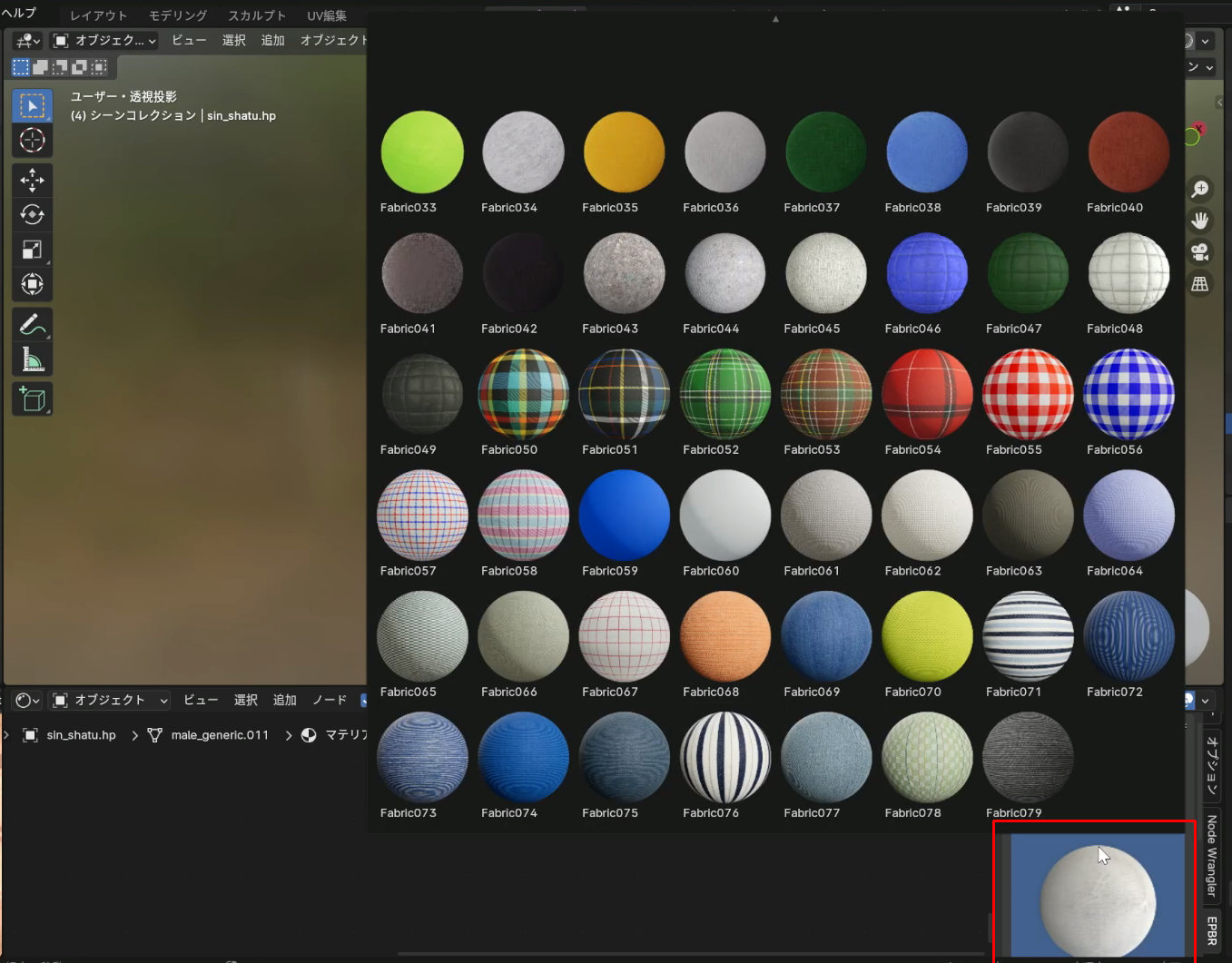The width and height of the screenshot is (1232, 963).
Task: Activate the Measure ruler tool
Action: click(32, 359)
